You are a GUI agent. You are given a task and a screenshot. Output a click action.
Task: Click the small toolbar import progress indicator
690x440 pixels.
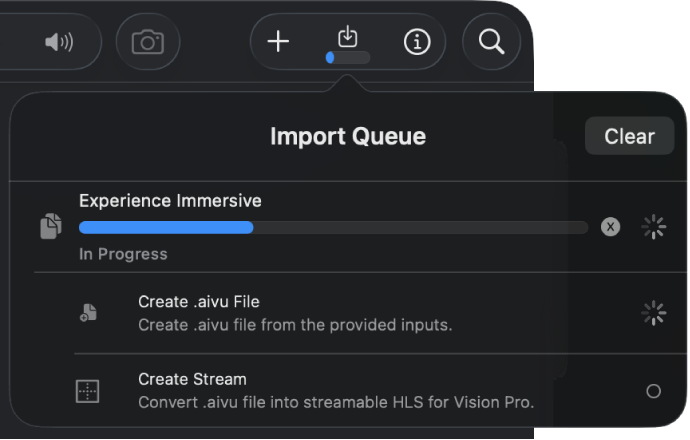[x=347, y=58]
